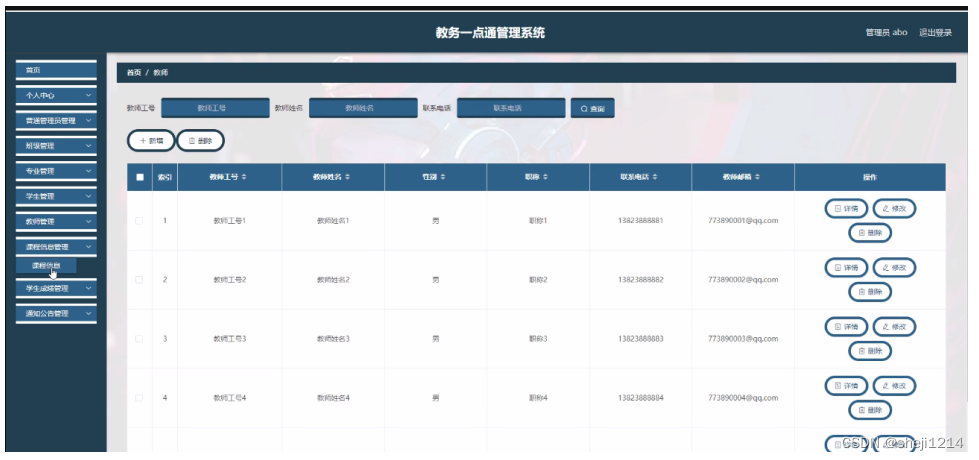Focus the 教师工号 search input
The height and width of the screenshot is (460, 979).
[x=215, y=108]
